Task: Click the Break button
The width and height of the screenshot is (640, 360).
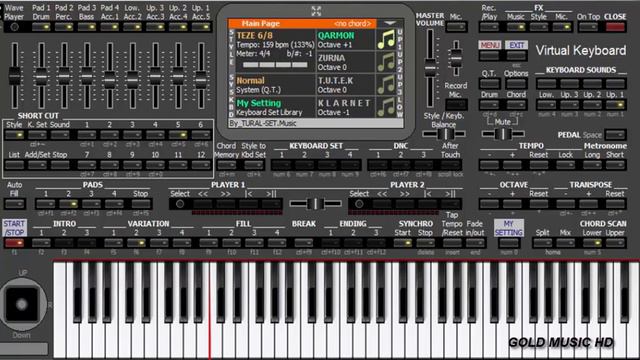Action: 304,243
